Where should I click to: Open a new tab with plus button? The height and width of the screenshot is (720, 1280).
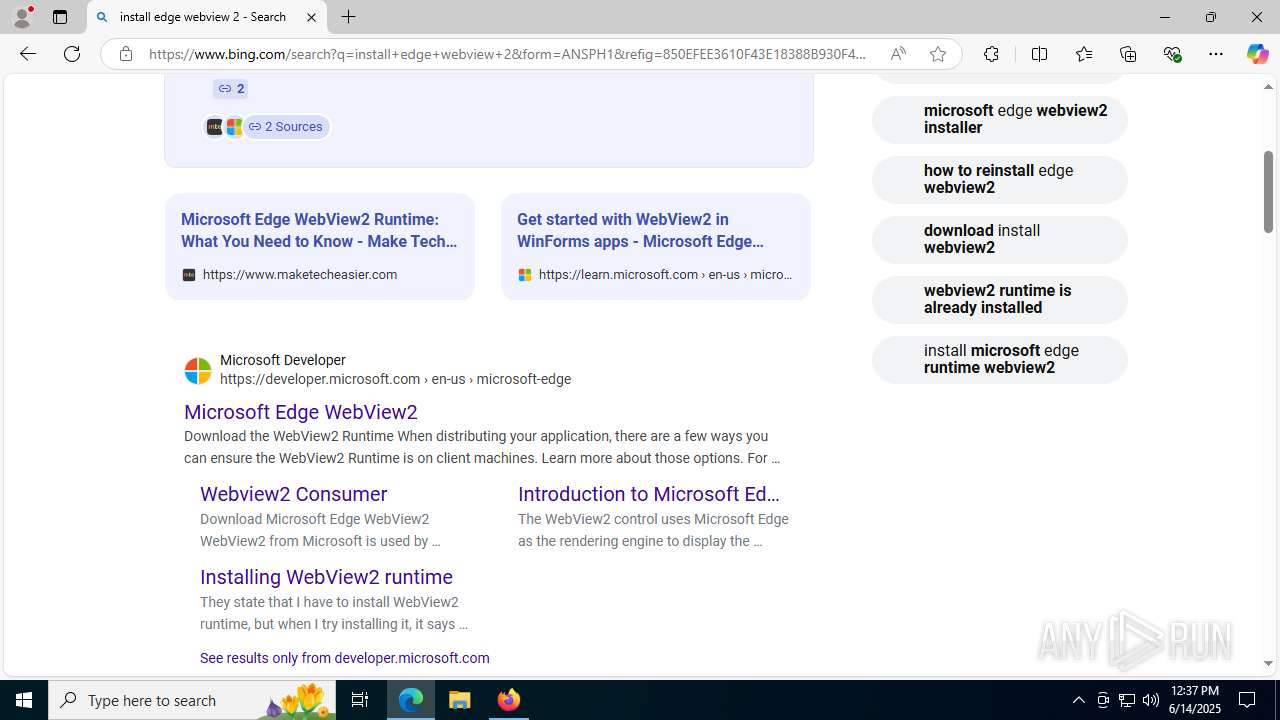click(348, 17)
